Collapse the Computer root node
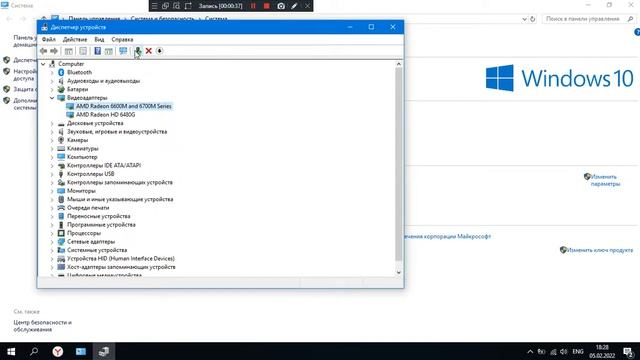This screenshot has width=640, height=360. [x=43, y=64]
